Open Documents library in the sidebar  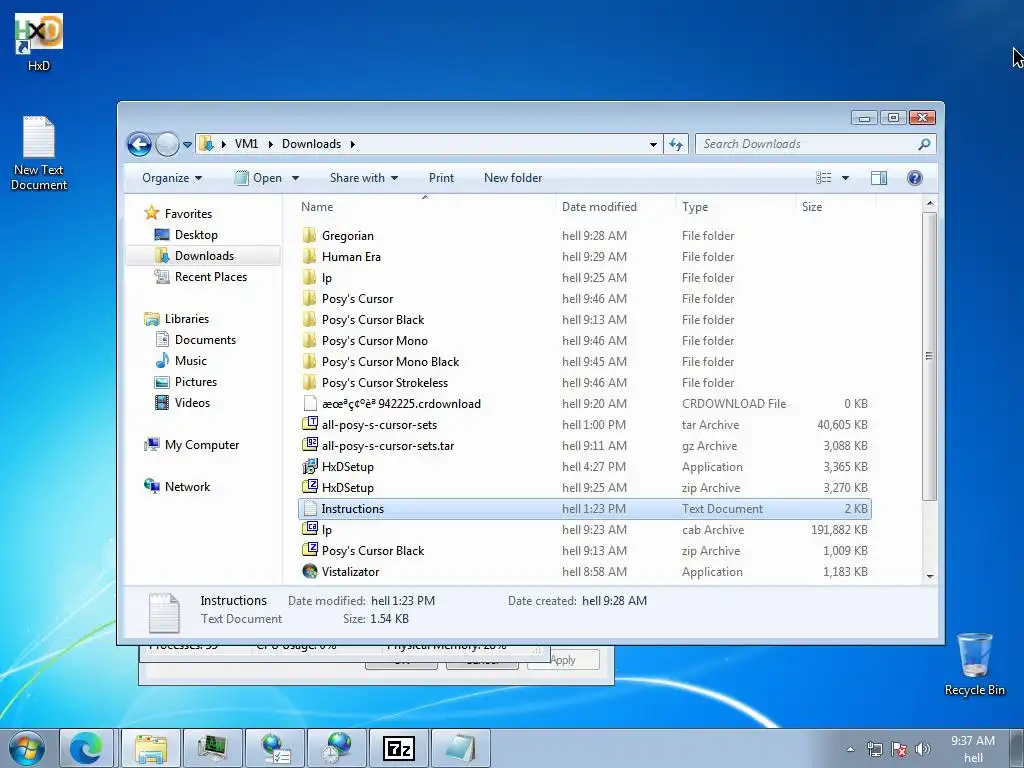(x=205, y=340)
